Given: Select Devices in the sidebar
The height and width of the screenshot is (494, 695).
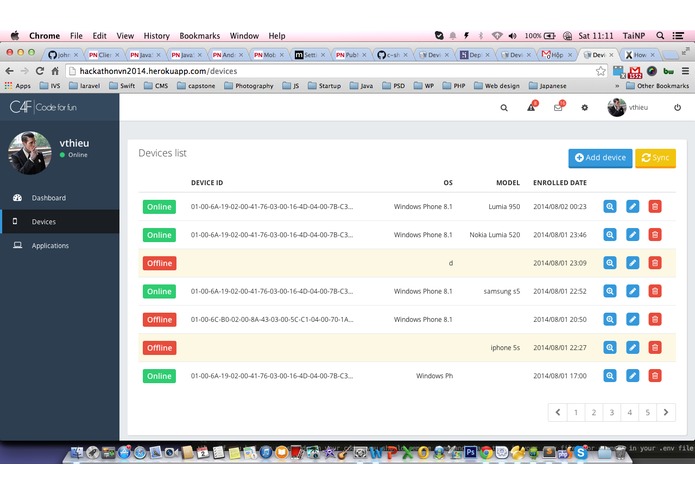Looking at the screenshot, I should pyautogui.click(x=59, y=222).
